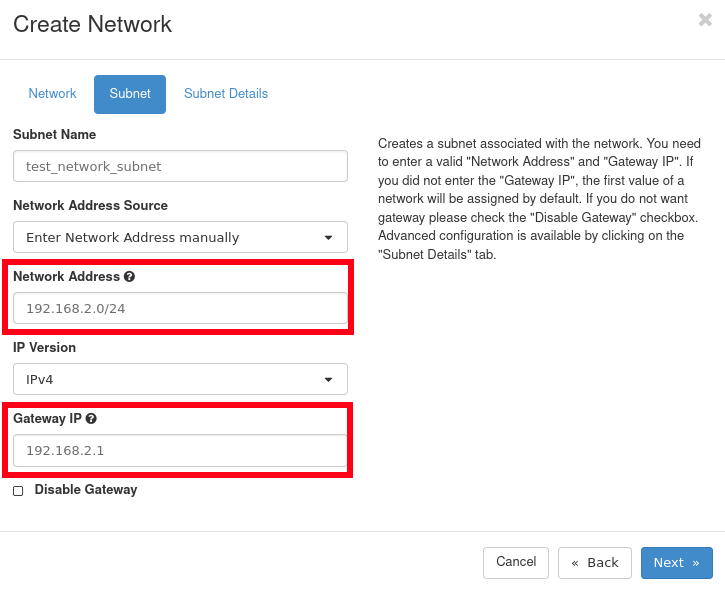
Task: Go back with the Back button
Action: coord(595,563)
